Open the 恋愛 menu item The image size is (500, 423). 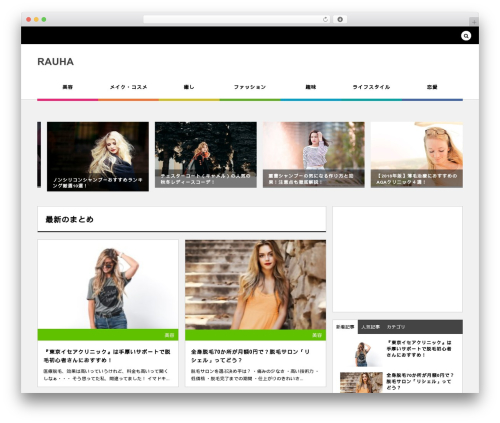tap(432, 87)
